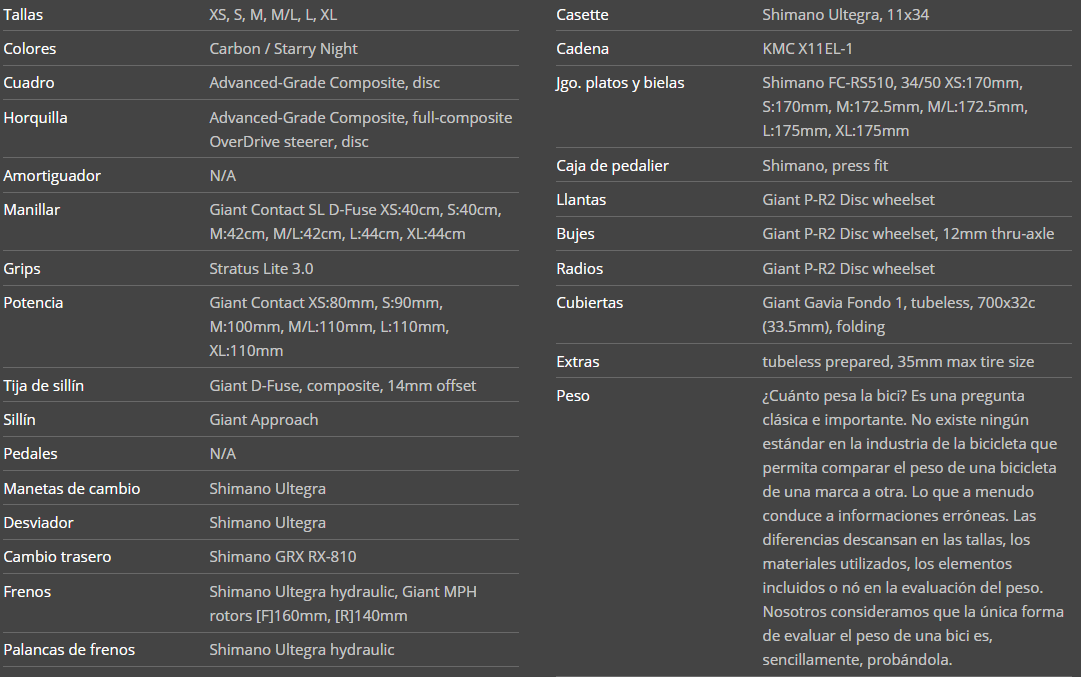Select the Shimano GRX RX-810 value
The width and height of the screenshot is (1081, 677).
pyautogui.click(x=282, y=557)
